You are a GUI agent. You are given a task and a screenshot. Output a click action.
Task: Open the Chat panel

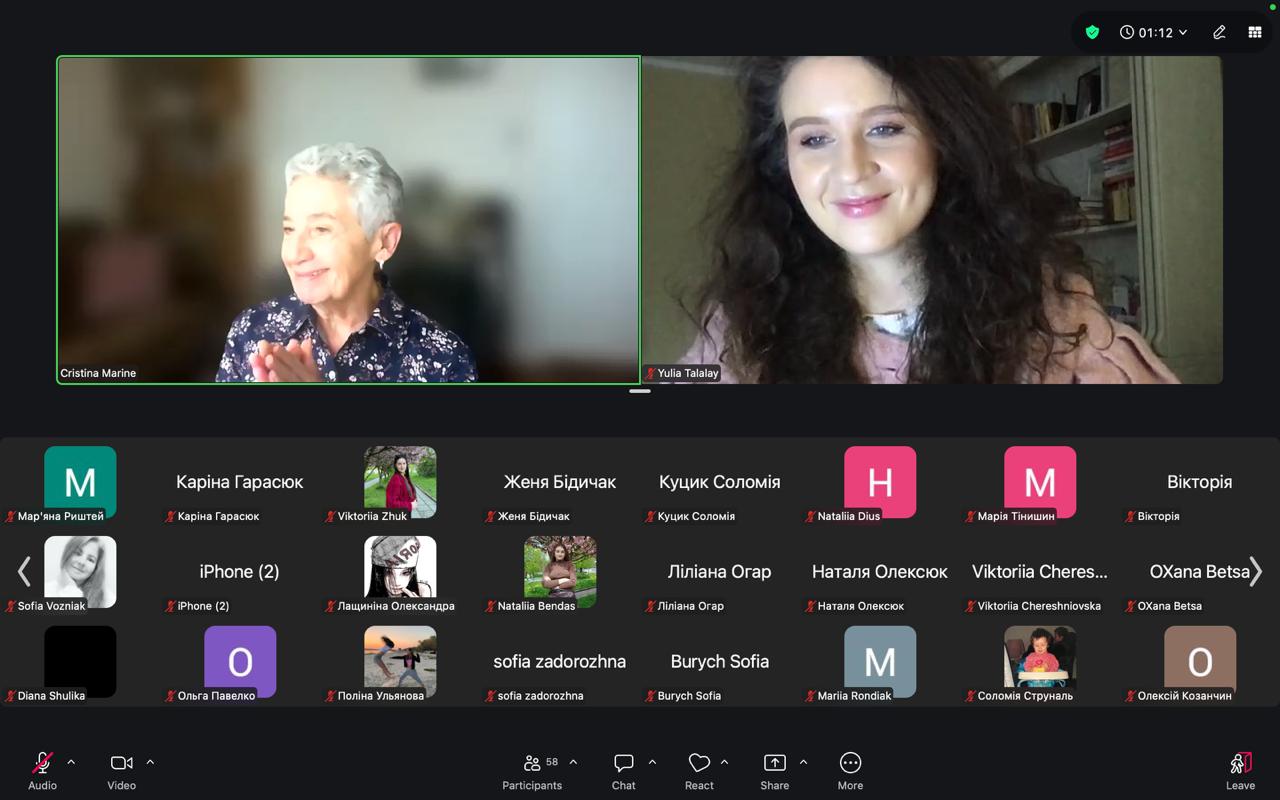[623, 764]
